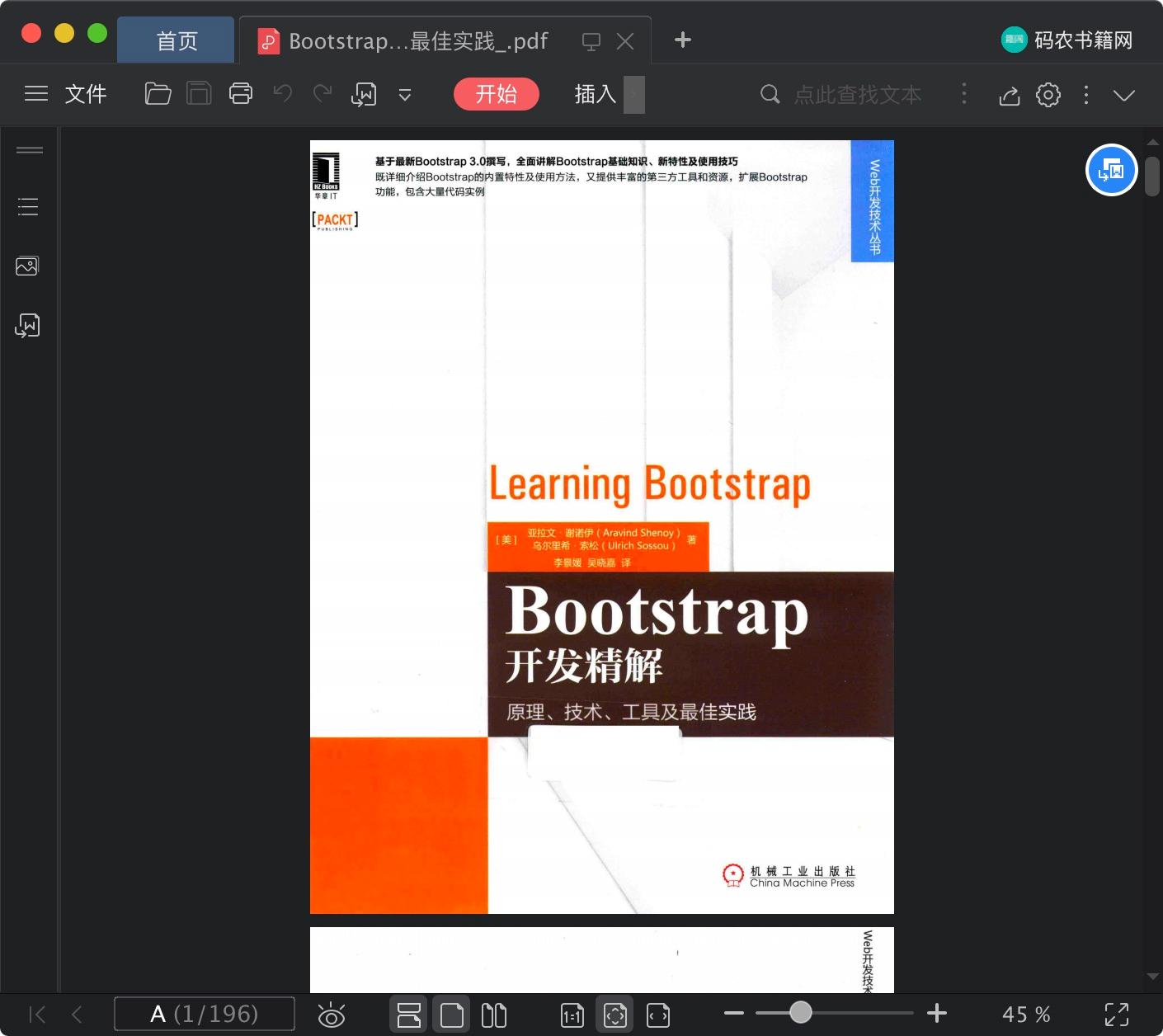This screenshot has height=1036, width=1163.
Task: Share the document with the share icon
Action: pyautogui.click(x=1010, y=95)
